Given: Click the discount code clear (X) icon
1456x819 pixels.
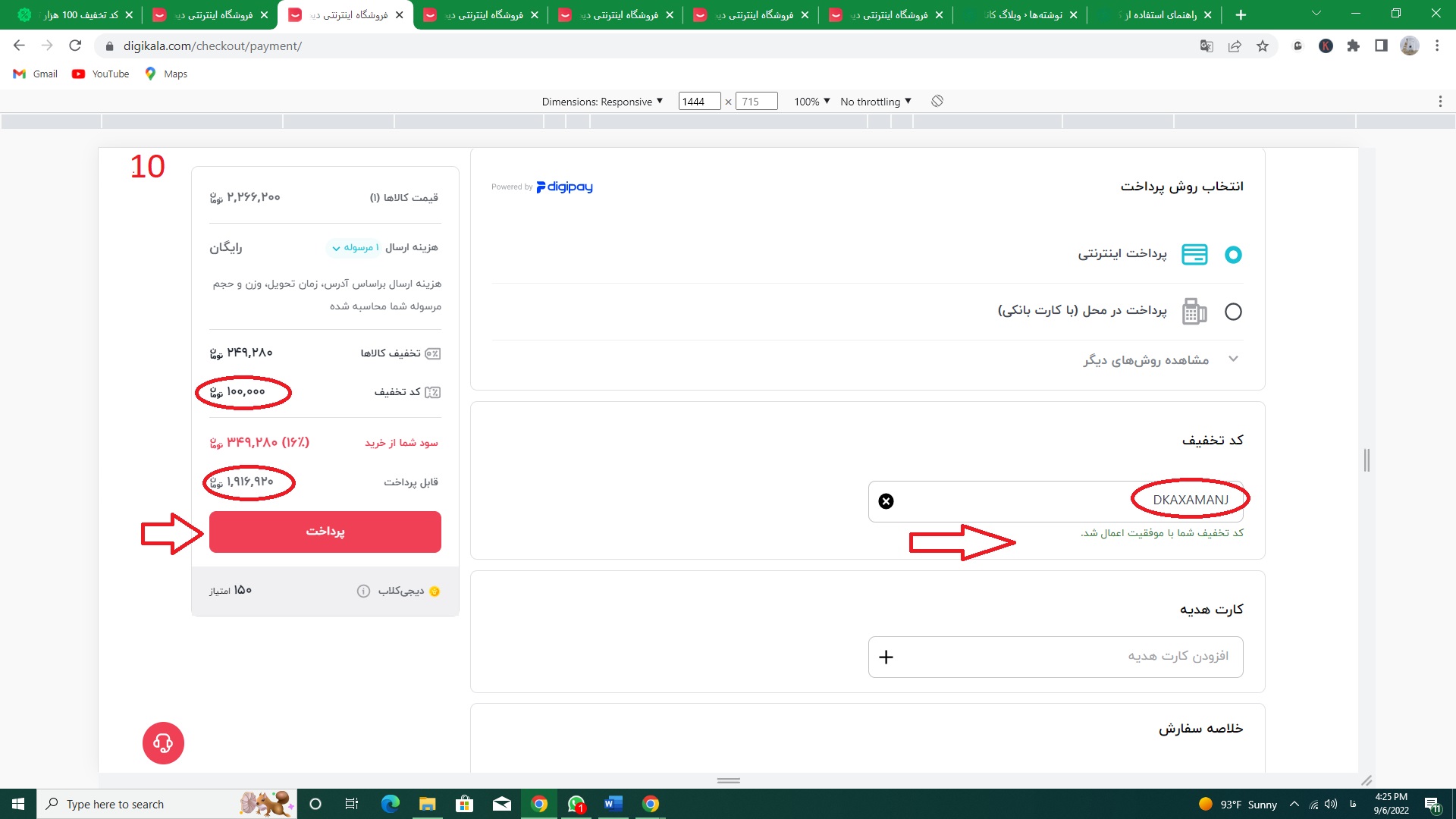Looking at the screenshot, I should point(886,501).
